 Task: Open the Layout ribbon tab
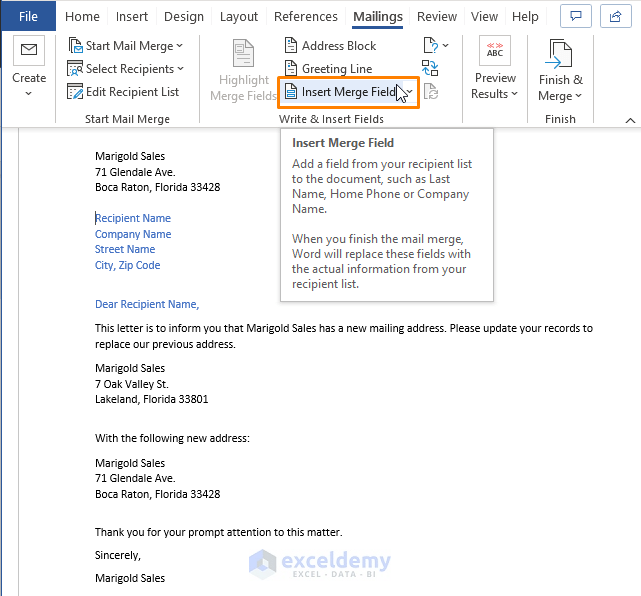click(x=239, y=16)
